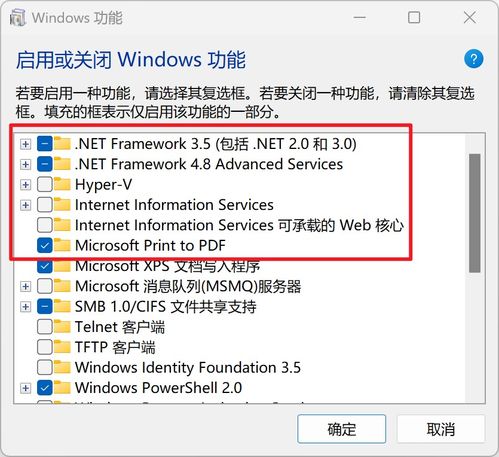This screenshot has width=499, height=457.
Task: Click the vertical scrollbar thumb in feature list
Action: click(475, 213)
